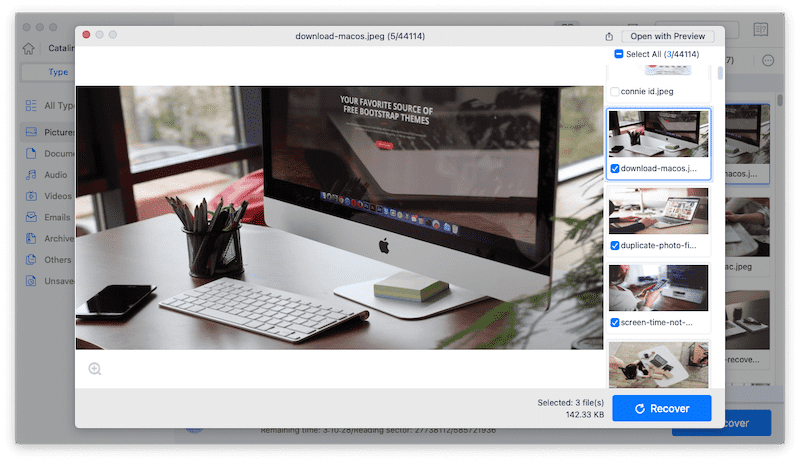
Task: Open the All Types list icon in sidebar
Action: tap(31, 106)
